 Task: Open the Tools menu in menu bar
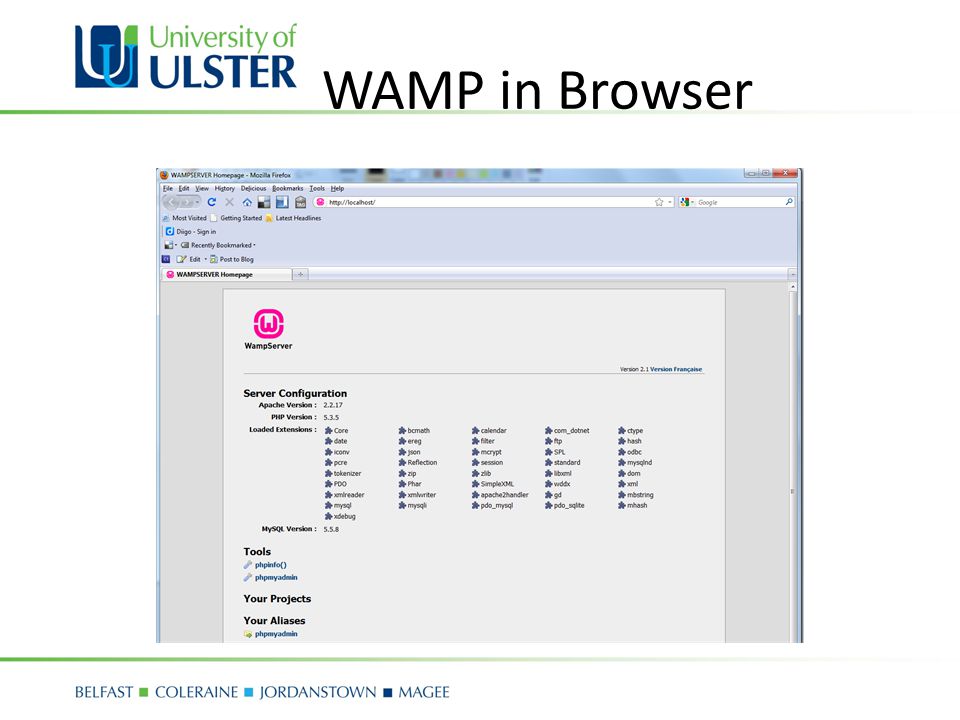(317, 189)
